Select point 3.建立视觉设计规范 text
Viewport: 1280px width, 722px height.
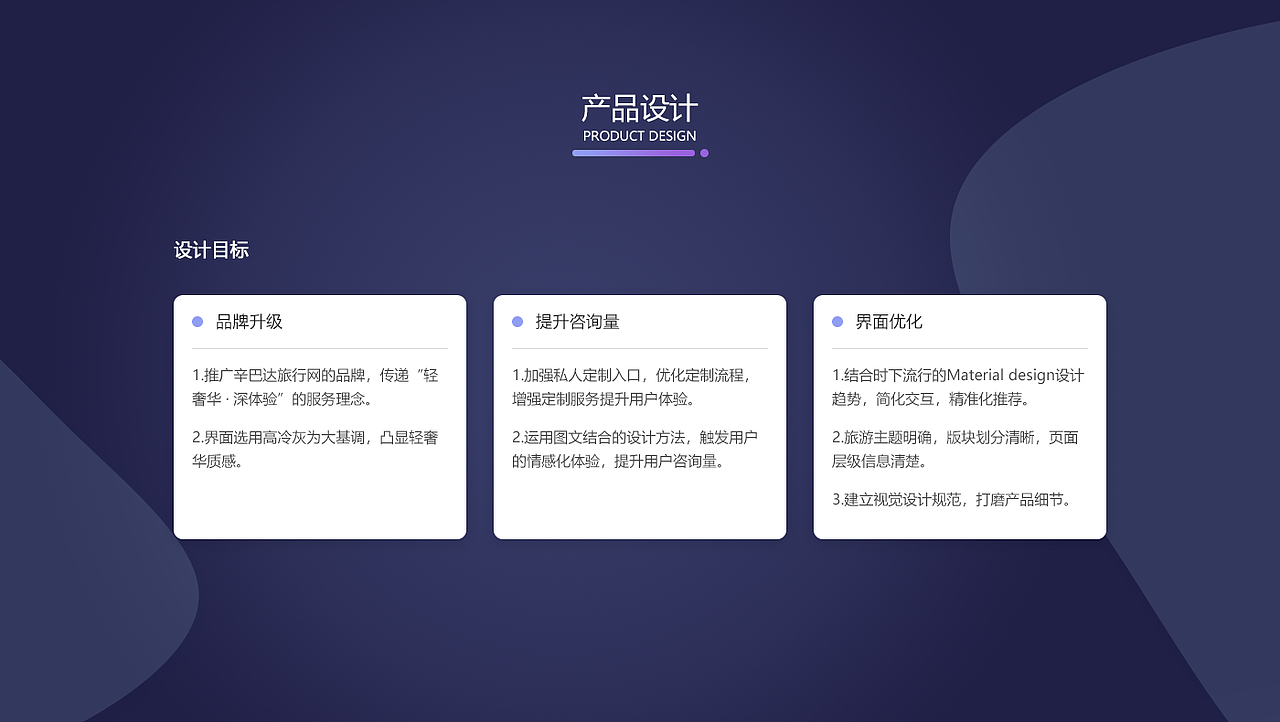point(953,499)
